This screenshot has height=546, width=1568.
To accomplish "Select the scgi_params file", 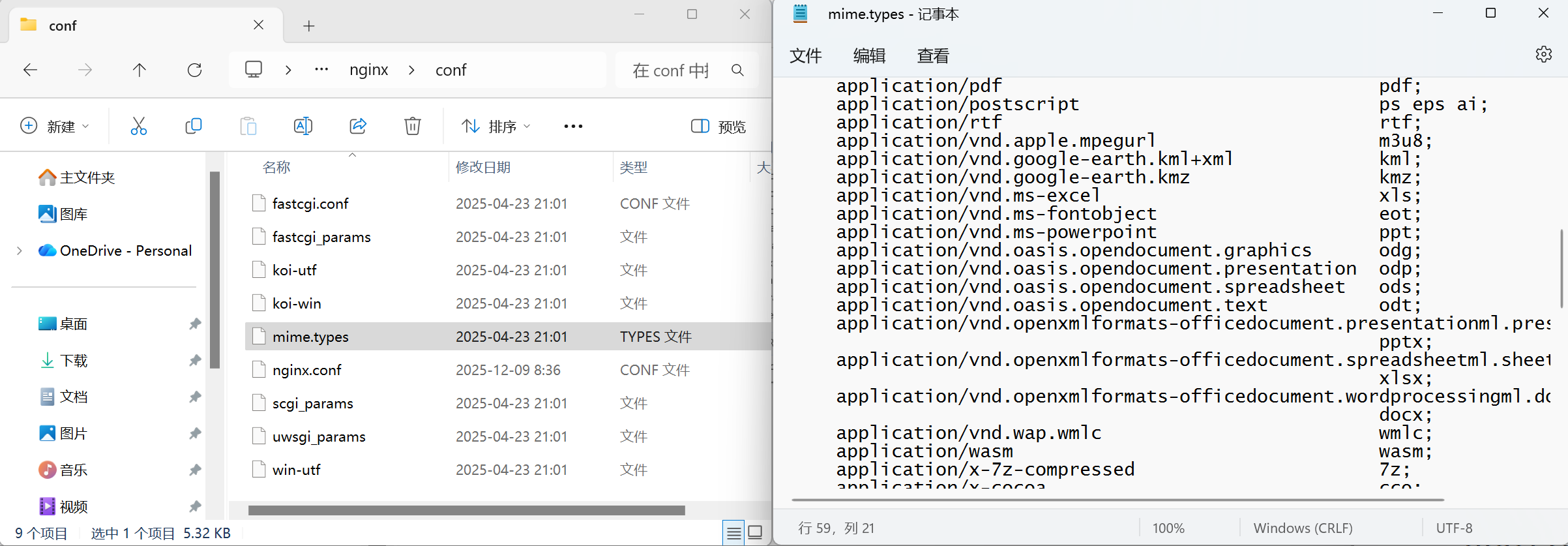I will coord(313,403).
